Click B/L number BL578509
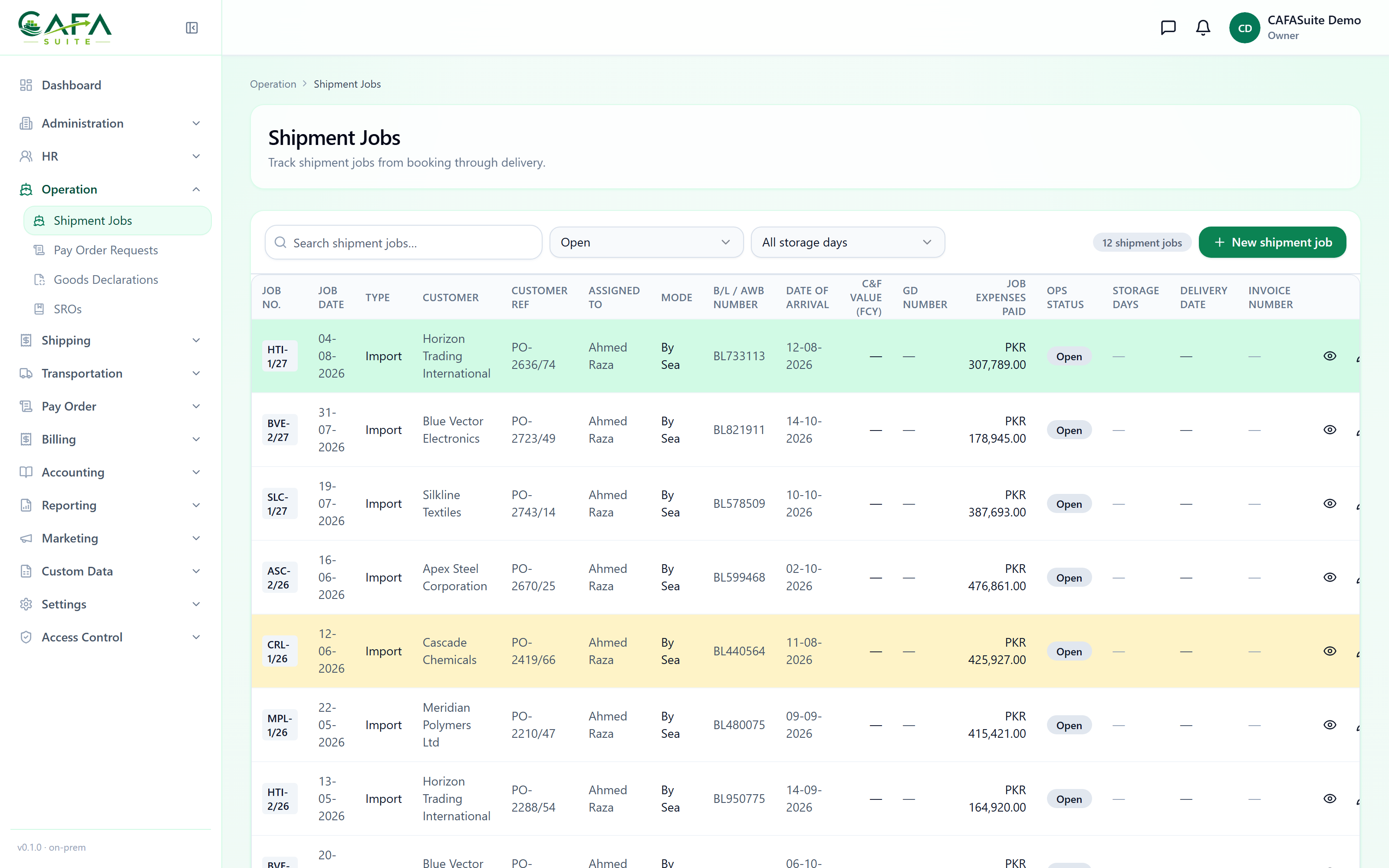 click(x=739, y=503)
